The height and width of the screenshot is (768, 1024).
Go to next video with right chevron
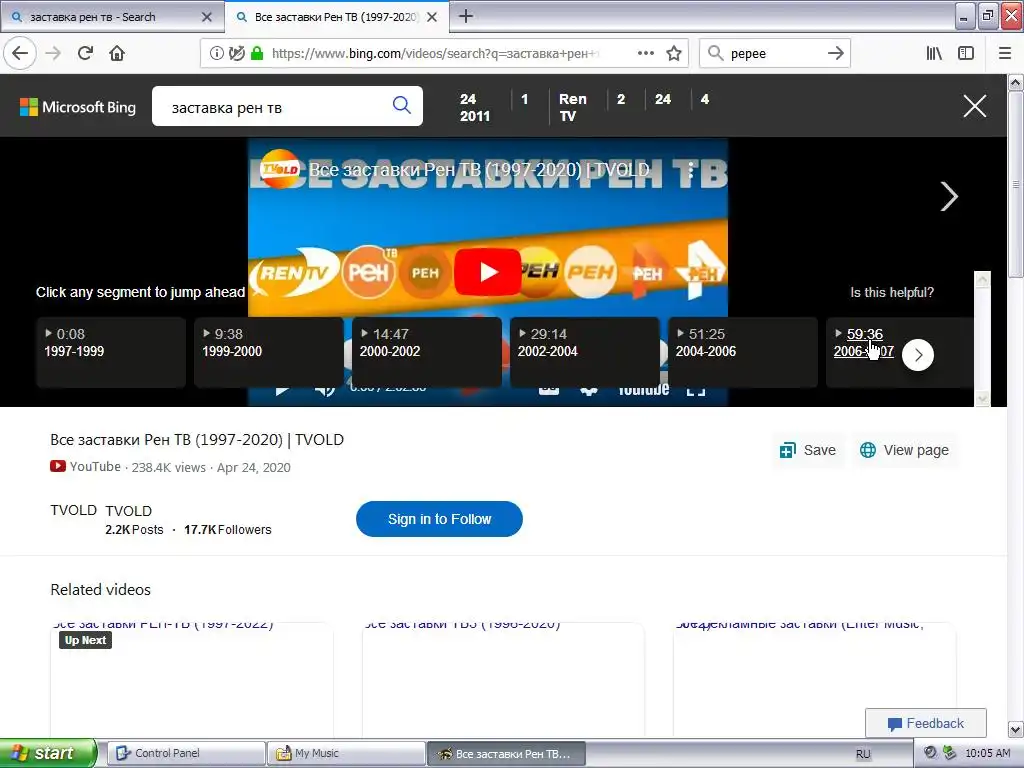click(949, 197)
